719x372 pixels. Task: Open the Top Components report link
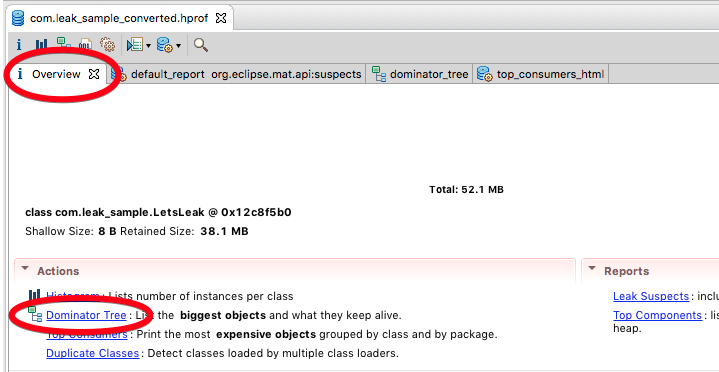tap(658, 315)
